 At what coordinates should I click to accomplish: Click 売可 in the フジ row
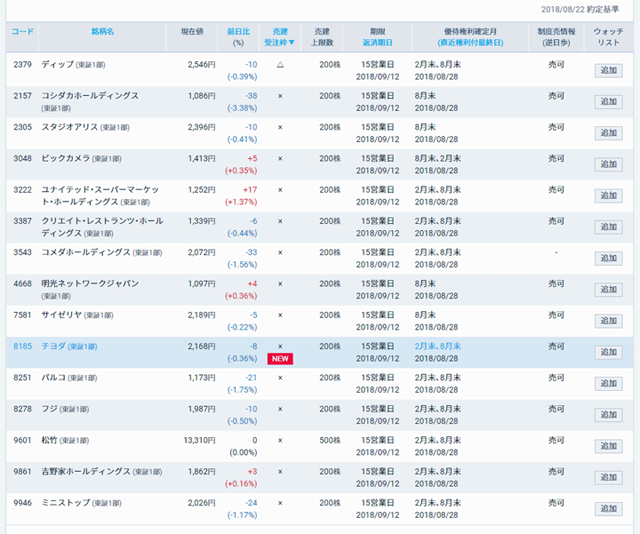pos(556,409)
